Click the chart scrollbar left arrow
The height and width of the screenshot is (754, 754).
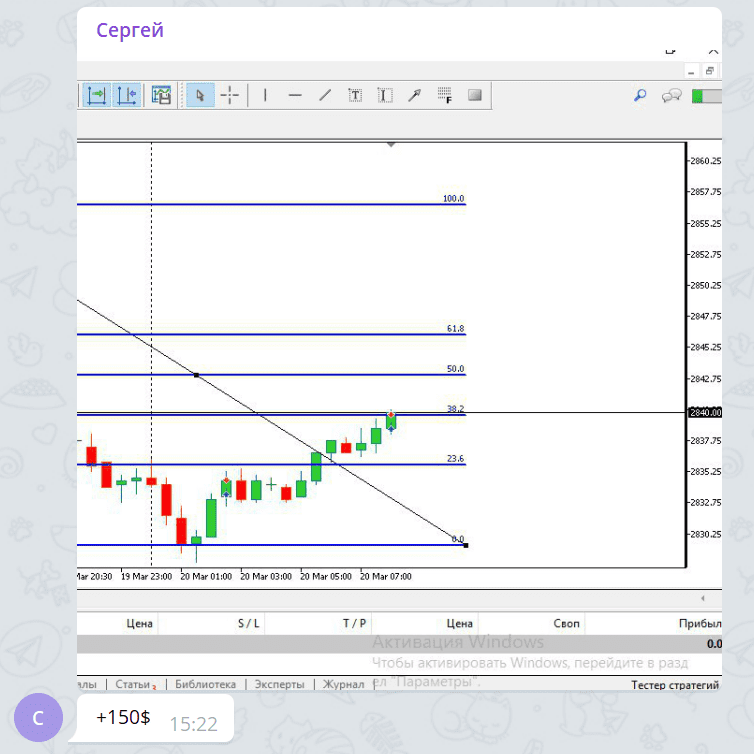[x=702, y=598]
